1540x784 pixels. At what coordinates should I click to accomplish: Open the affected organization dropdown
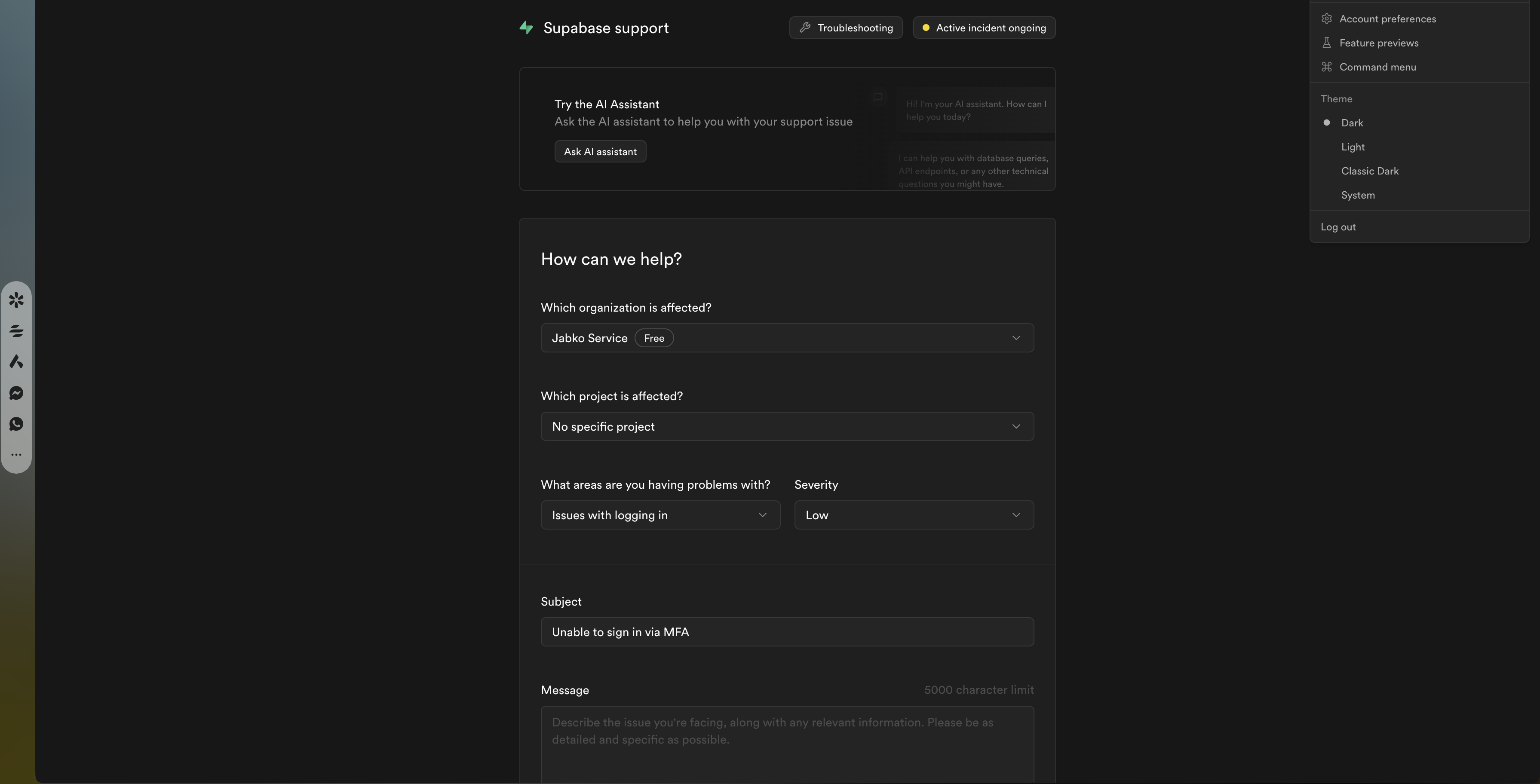tap(787, 338)
